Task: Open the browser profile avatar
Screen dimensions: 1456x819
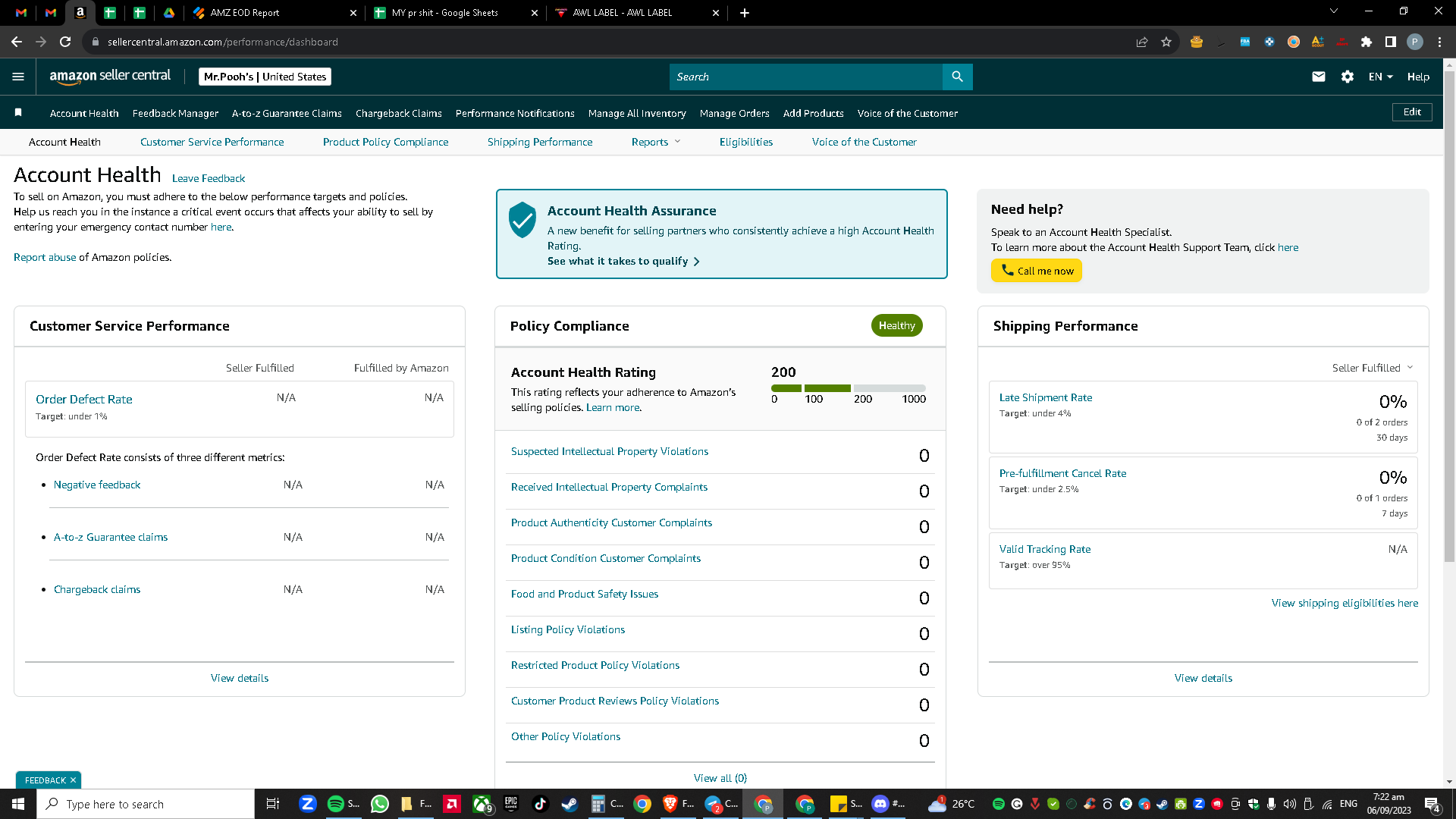Action: [x=1415, y=42]
